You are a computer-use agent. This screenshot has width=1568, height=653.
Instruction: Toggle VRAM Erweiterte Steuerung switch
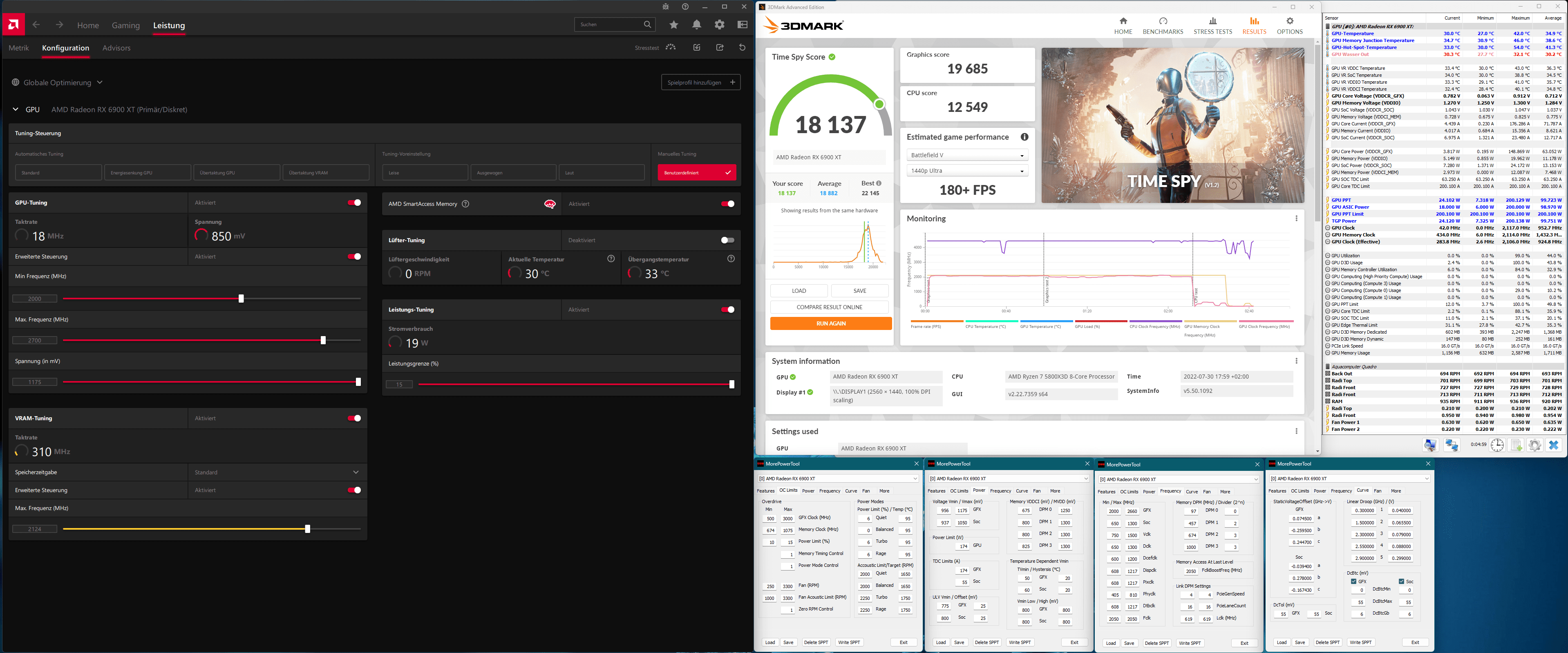click(354, 490)
